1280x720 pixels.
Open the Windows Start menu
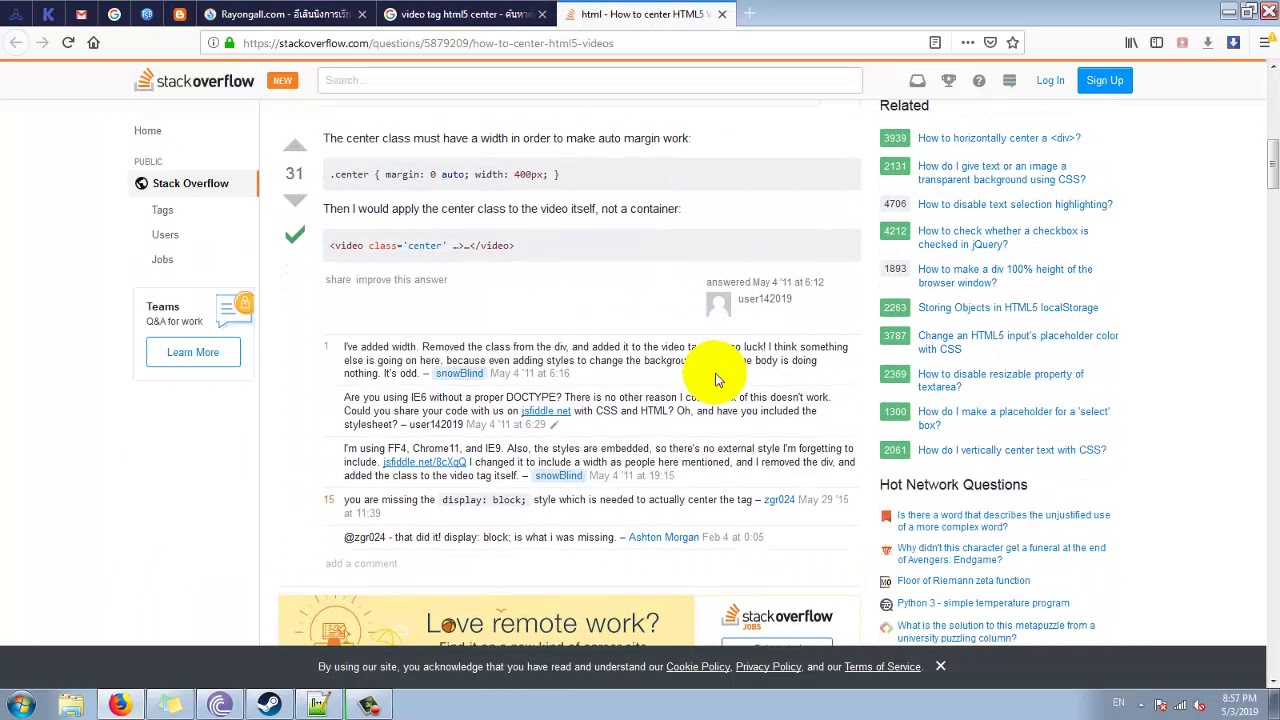(21, 704)
